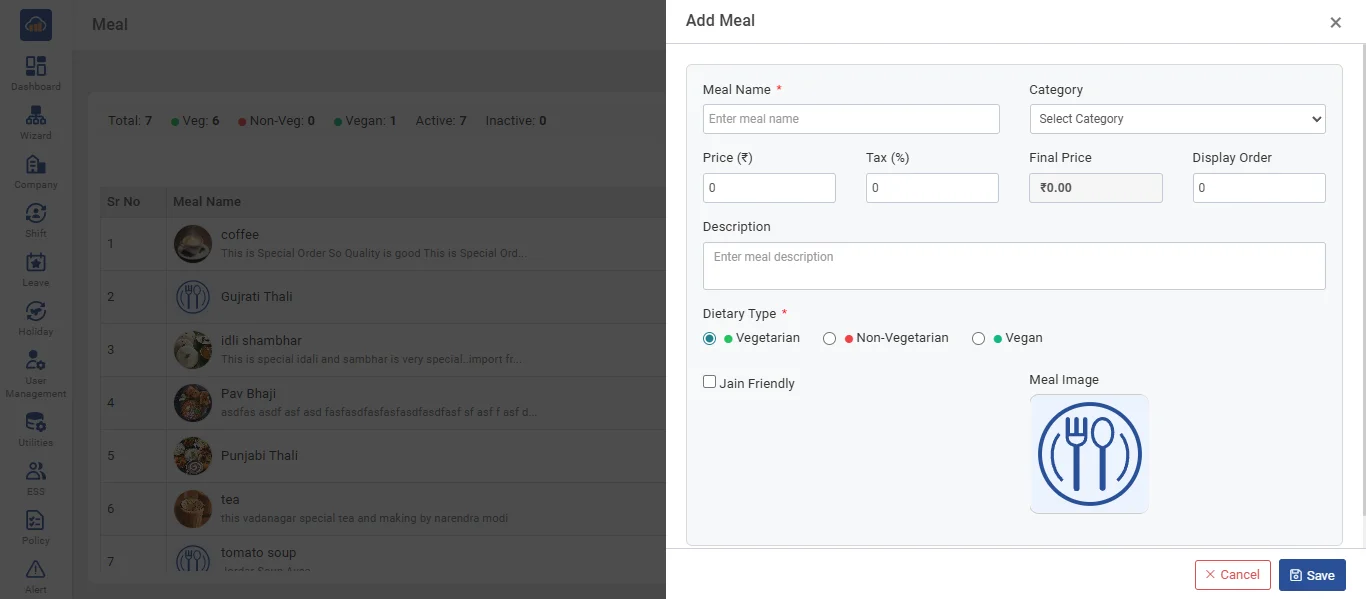Click the Total: 7 count
Image resolution: width=1366 pixels, height=599 pixels.
pyautogui.click(x=130, y=121)
